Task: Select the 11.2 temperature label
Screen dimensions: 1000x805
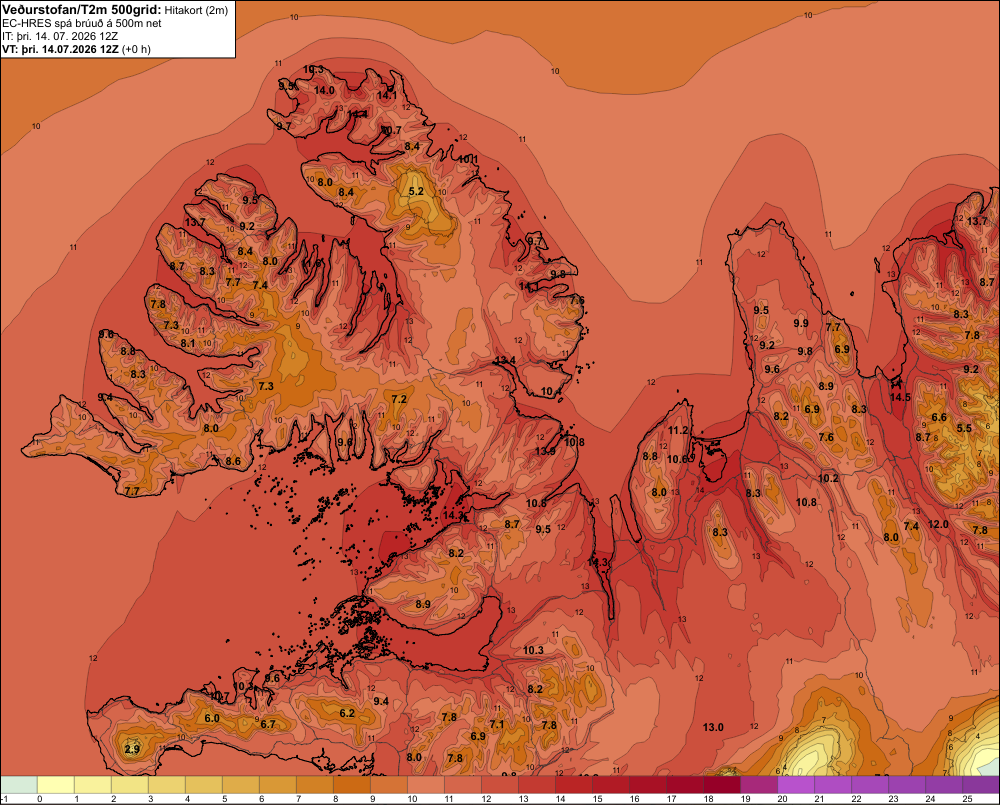Action: tap(678, 431)
